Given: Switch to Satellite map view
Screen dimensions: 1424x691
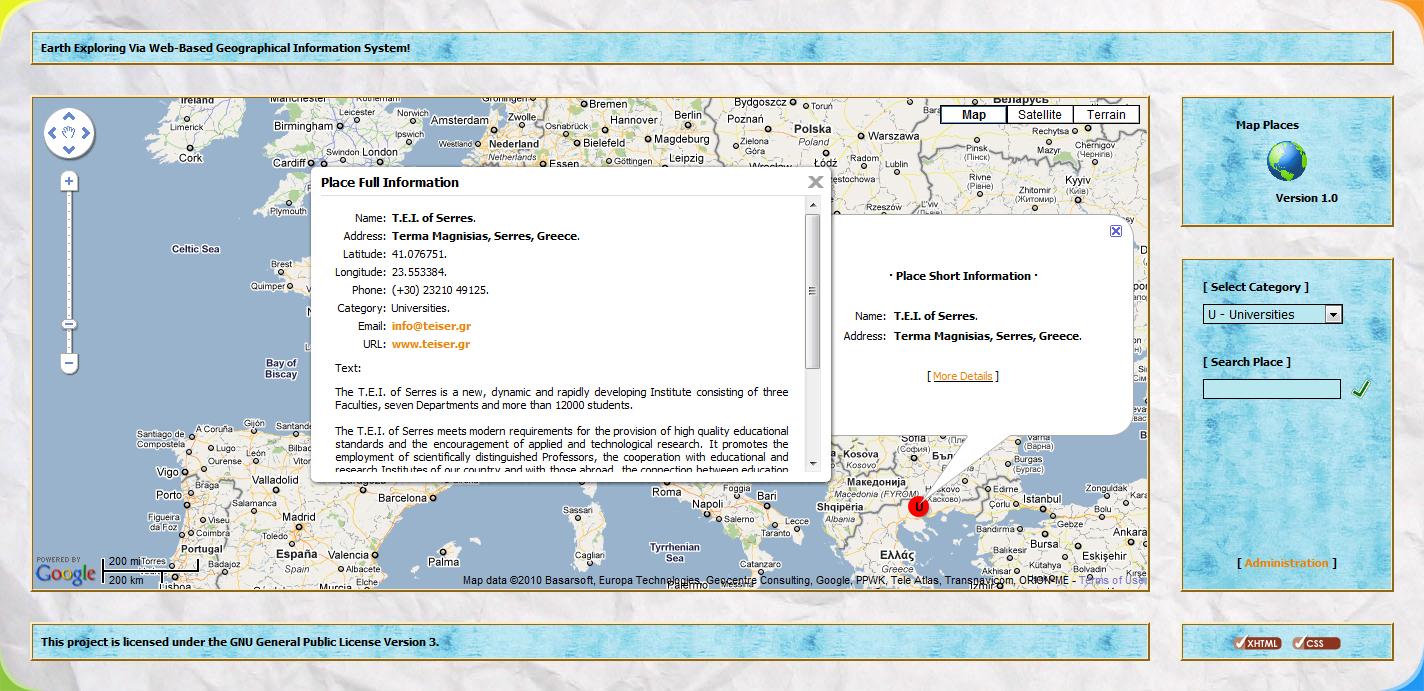Looking at the screenshot, I should click(1039, 115).
